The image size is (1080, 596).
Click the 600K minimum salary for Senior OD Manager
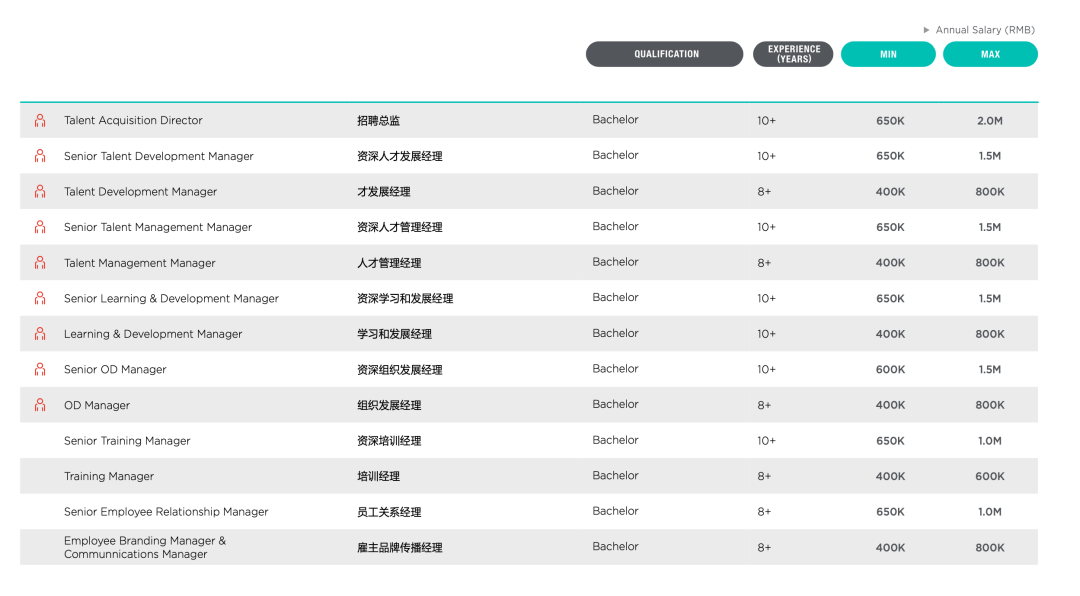pyautogui.click(x=890, y=369)
